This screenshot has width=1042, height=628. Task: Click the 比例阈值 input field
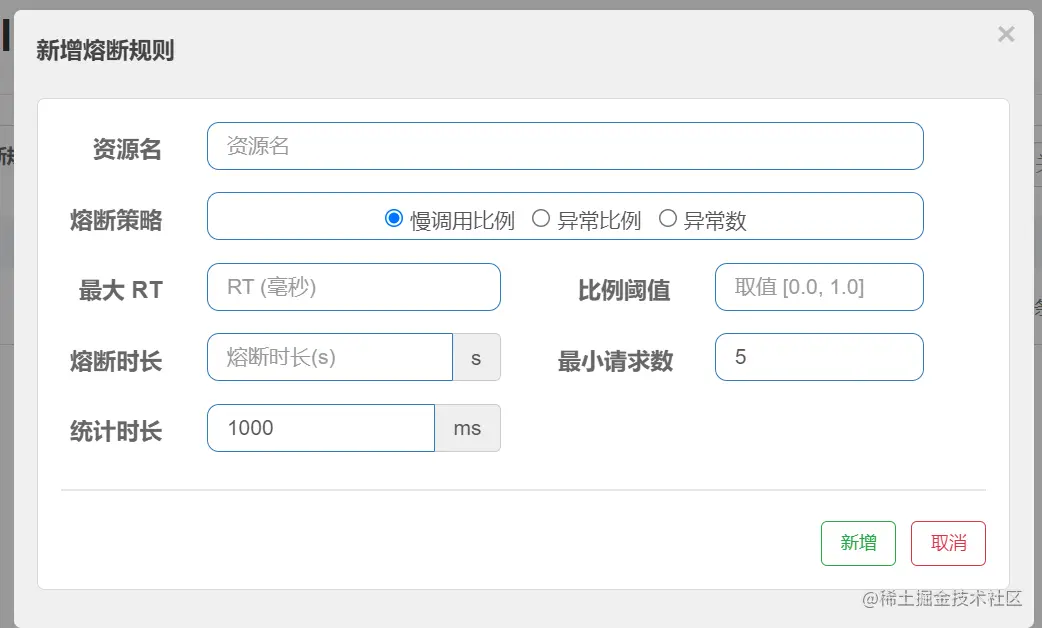(819, 287)
